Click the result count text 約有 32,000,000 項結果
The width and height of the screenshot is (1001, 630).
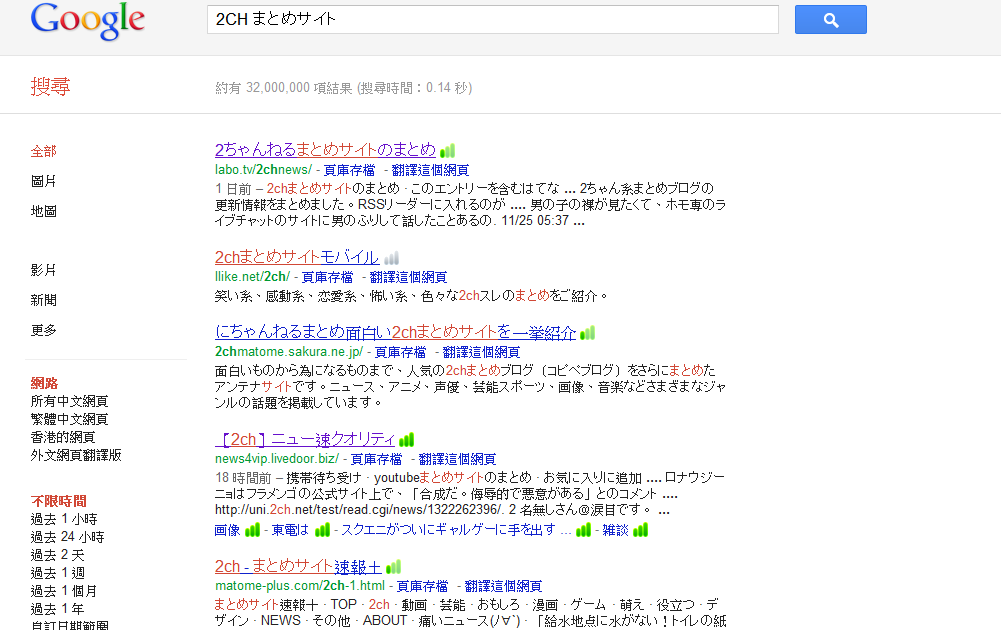coord(283,87)
